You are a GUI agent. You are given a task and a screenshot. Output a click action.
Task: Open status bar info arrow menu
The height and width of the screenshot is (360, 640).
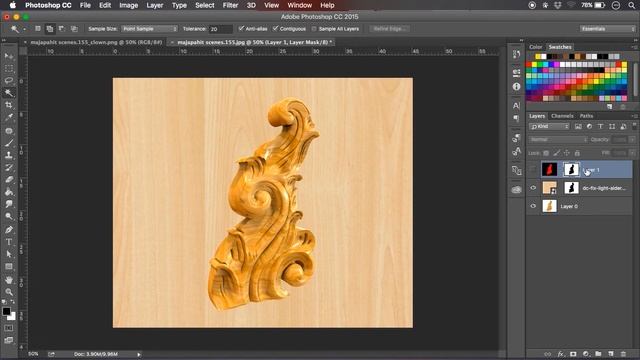click(x=139, y=354)
